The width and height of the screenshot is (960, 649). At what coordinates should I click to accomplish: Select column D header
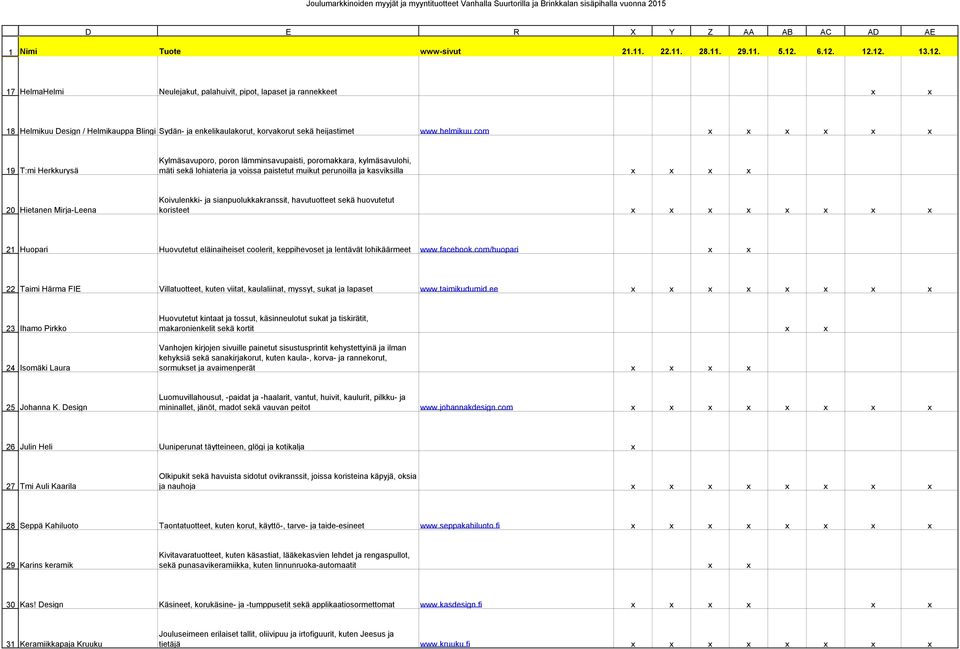pos(88,31)
